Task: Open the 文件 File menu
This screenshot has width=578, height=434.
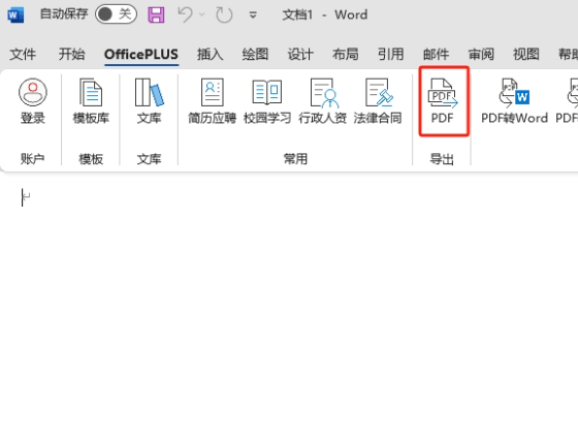Action: (x=22, y=54)
